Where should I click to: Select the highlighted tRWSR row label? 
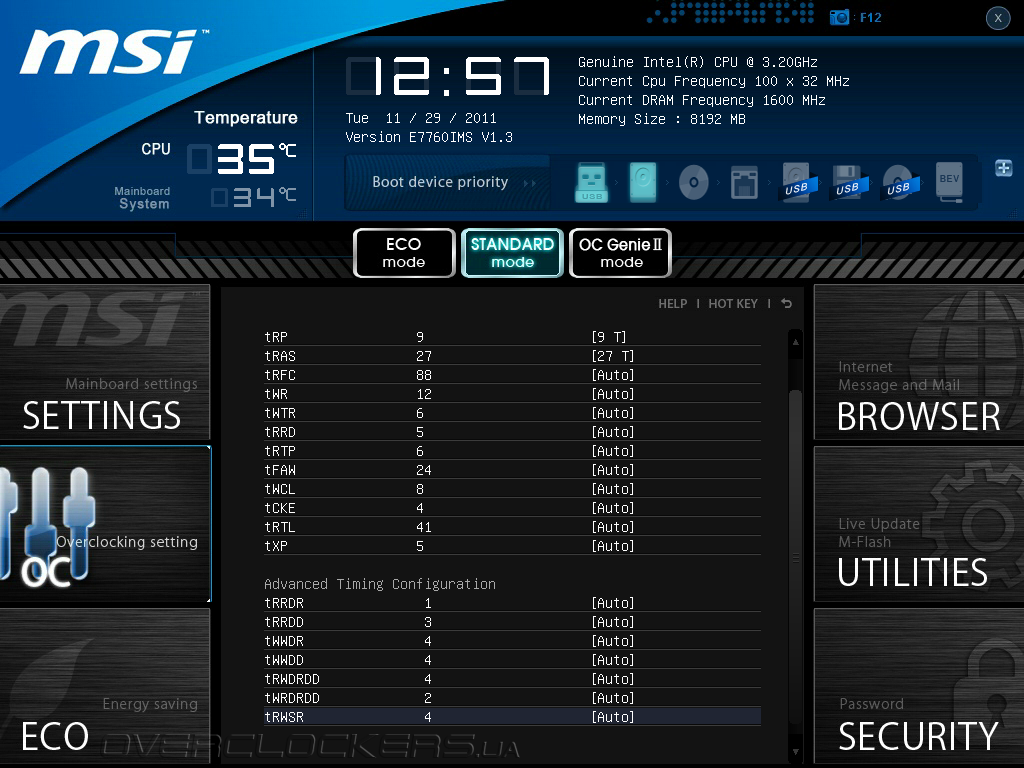pos(284,717)
